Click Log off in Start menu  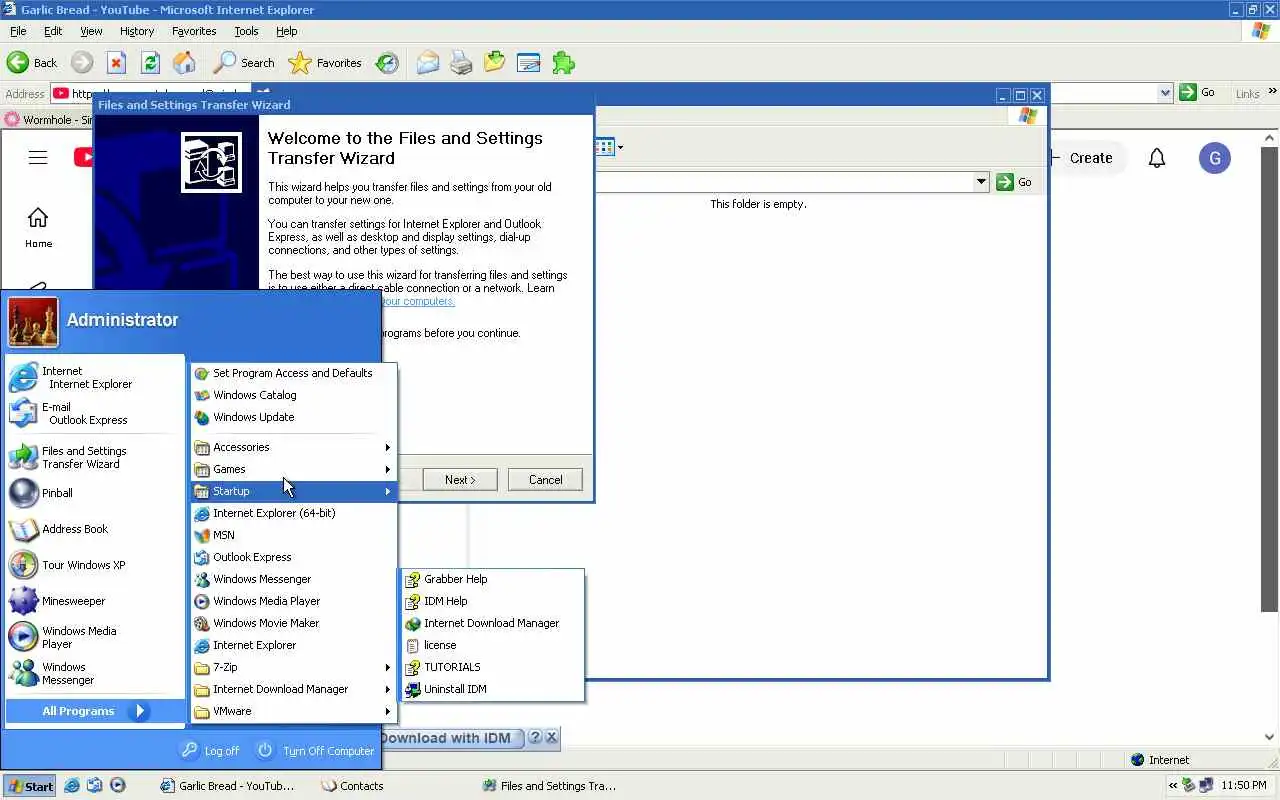click(210, 750)
